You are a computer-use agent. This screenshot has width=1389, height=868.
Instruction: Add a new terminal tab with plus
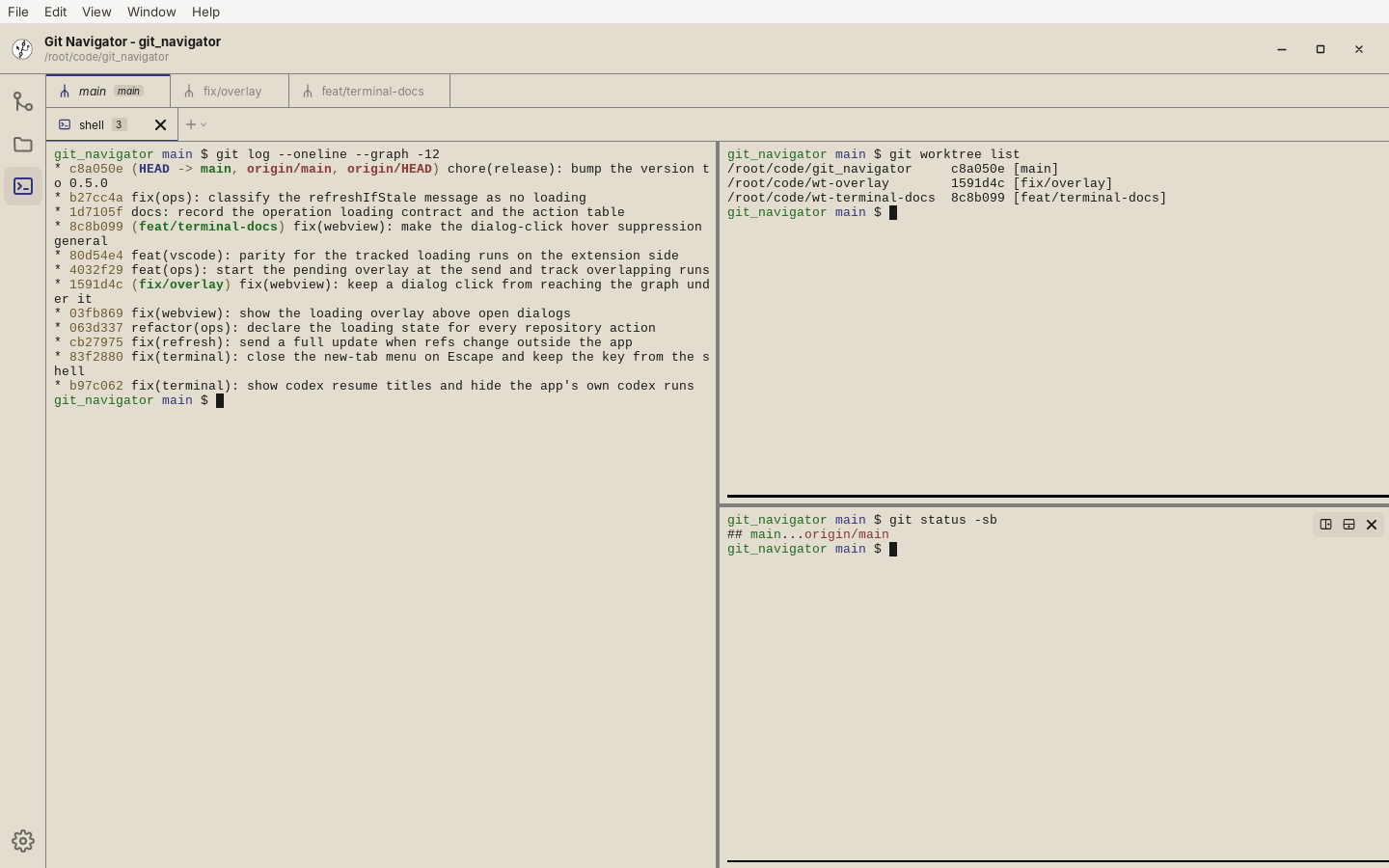click(191, 124)
